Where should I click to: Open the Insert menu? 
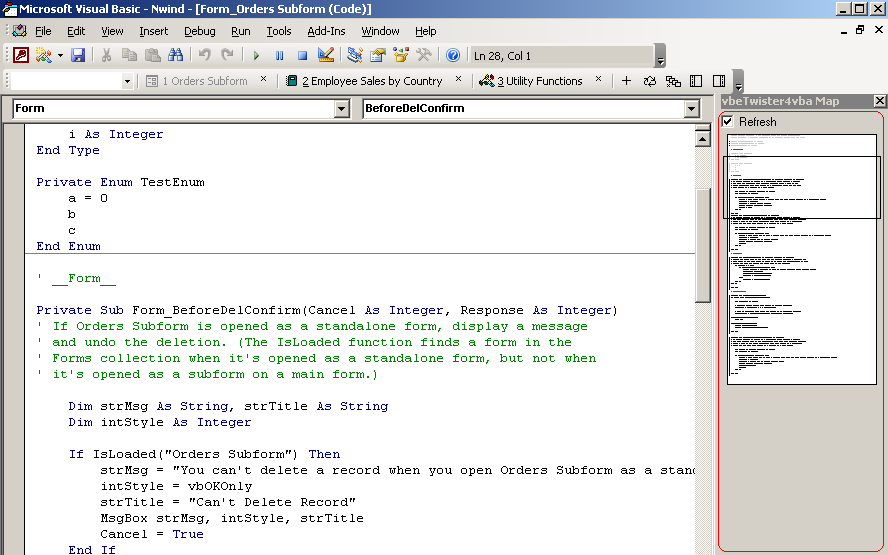pyautogui.click(x=153, y=31)
